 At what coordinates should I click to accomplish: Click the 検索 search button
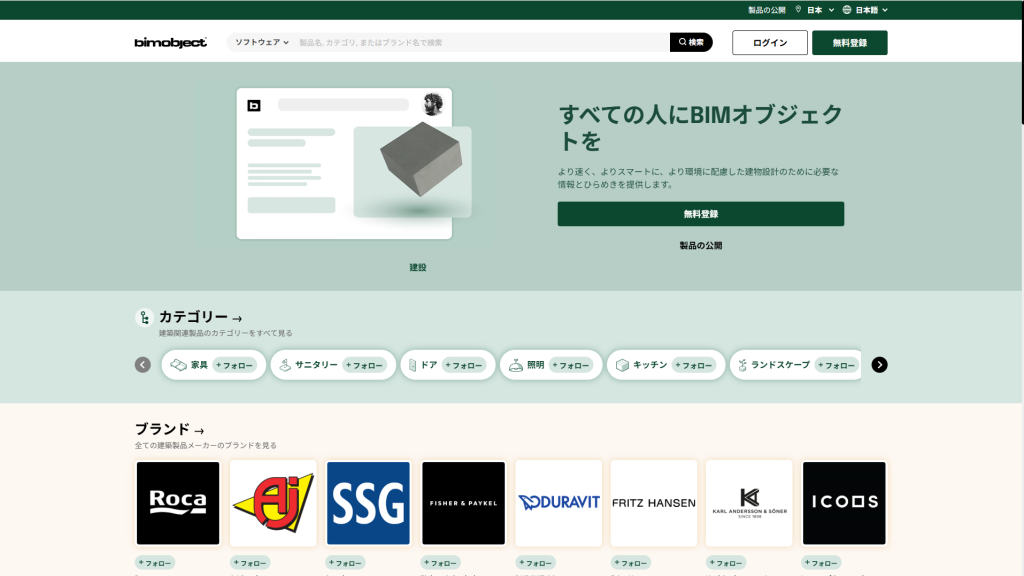691,42
